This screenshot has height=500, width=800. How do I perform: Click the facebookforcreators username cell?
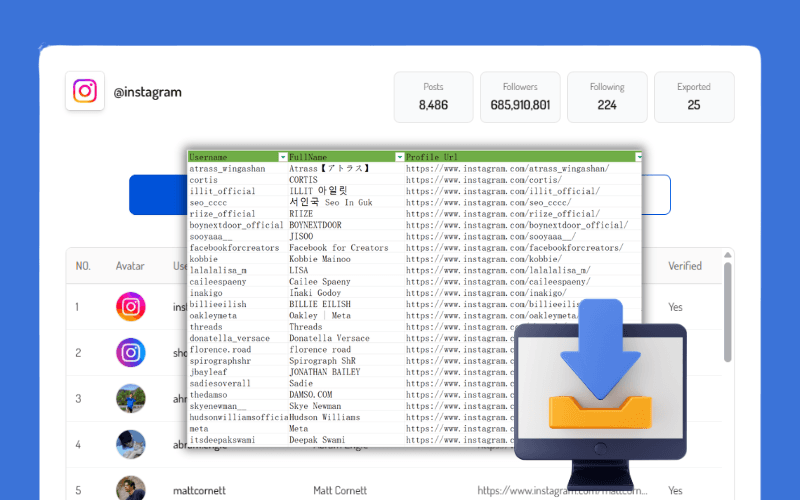pyautogui.click(x=234, y=247)
